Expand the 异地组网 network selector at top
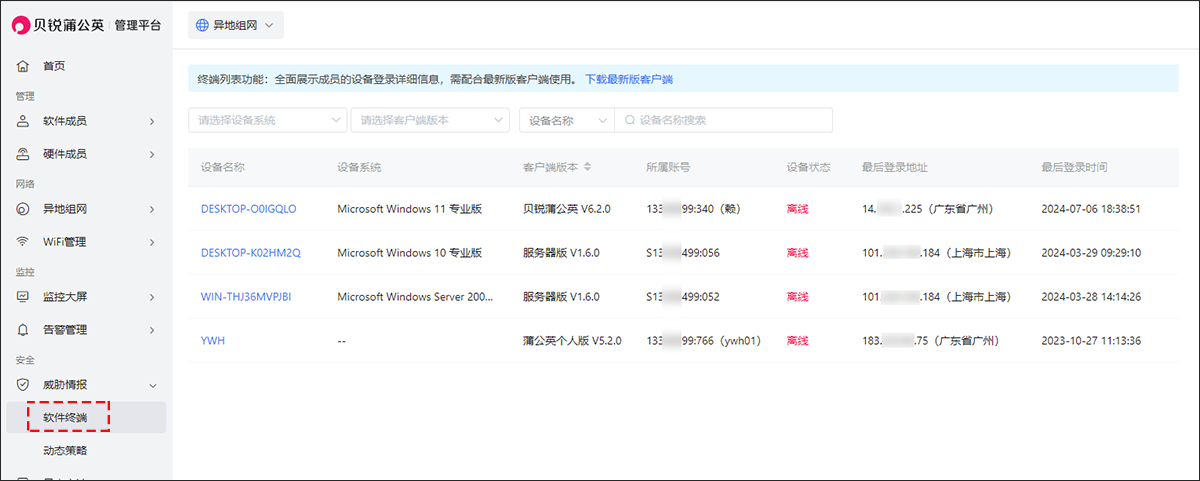1200x481 pixels. point(236,25)
